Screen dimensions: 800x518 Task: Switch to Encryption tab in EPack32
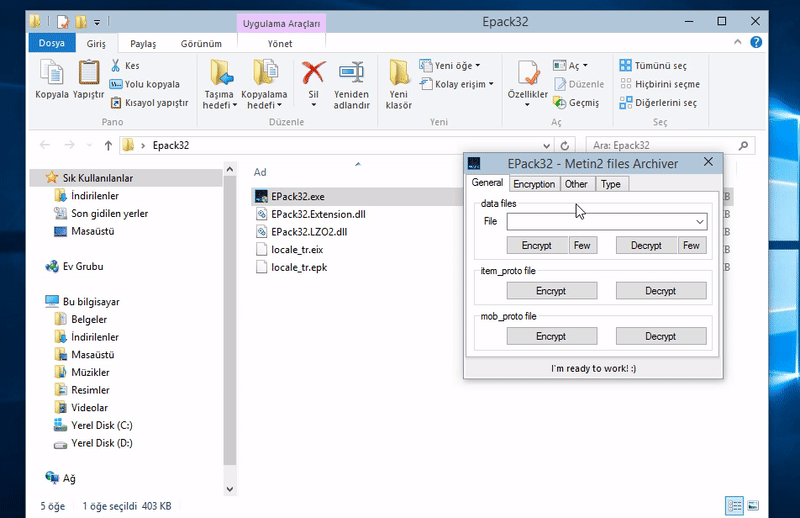click(534, 184)
